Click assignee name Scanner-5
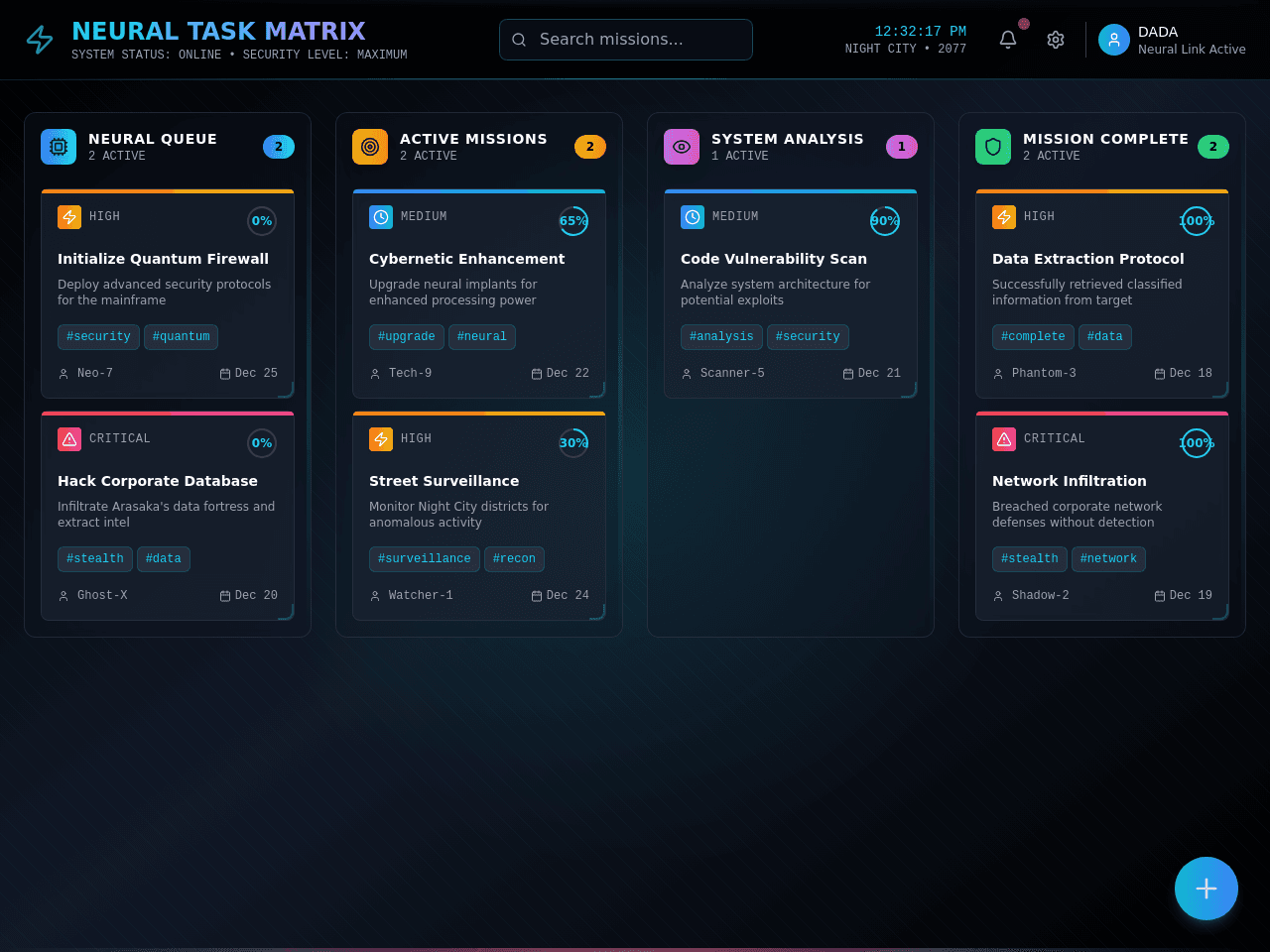 732,374
